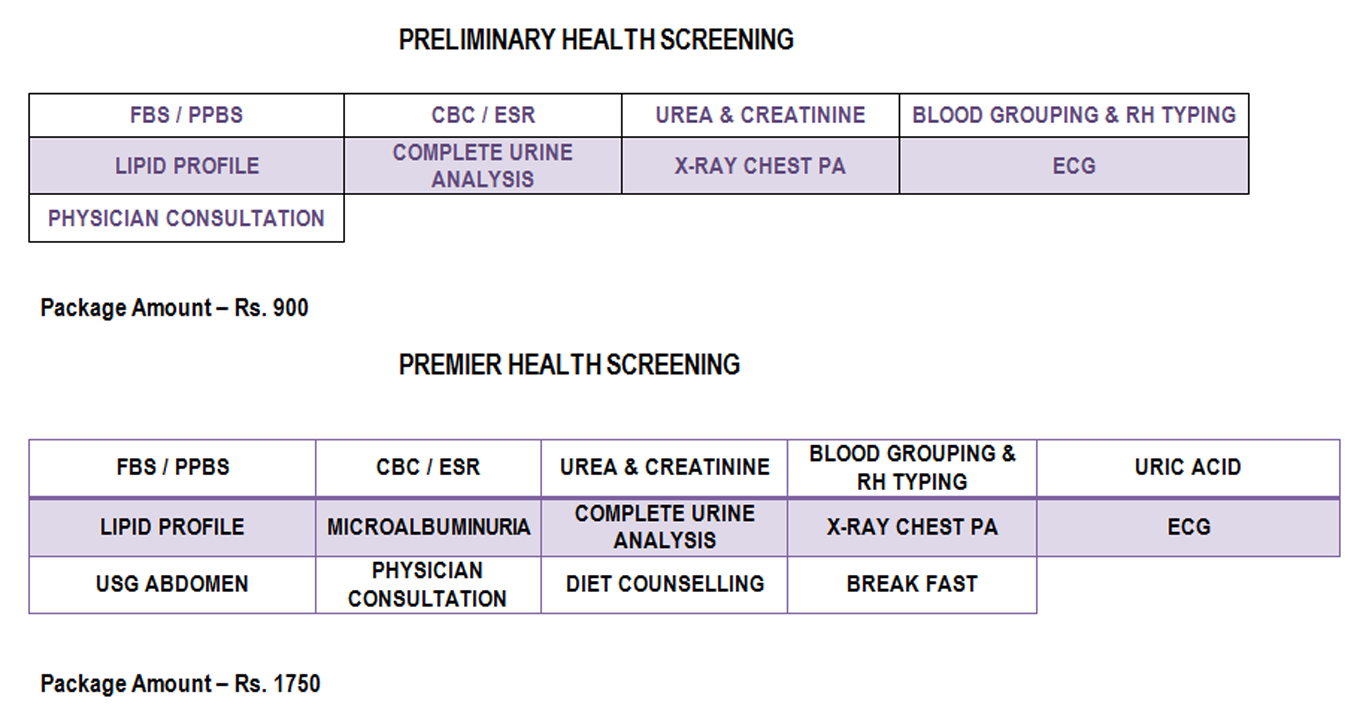The width and height of the screenshot is (1366, 728).
Task: Select FBS / PPBS in the Preliminary table
Action: coord(186,115)
